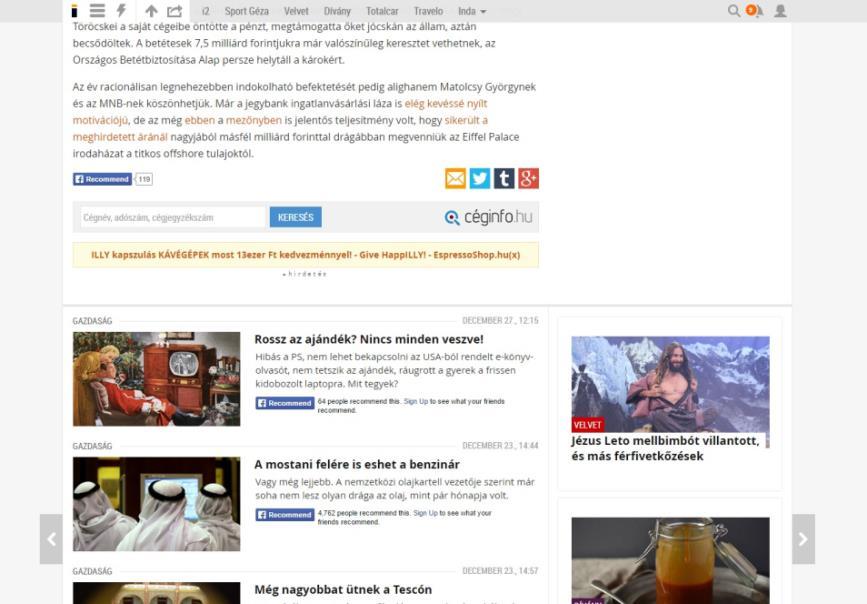Image resolution: width=867 pixels, height=604 pixels.
Task: Follow the 'mezőnyben' link in article
Action: point(254,120)
